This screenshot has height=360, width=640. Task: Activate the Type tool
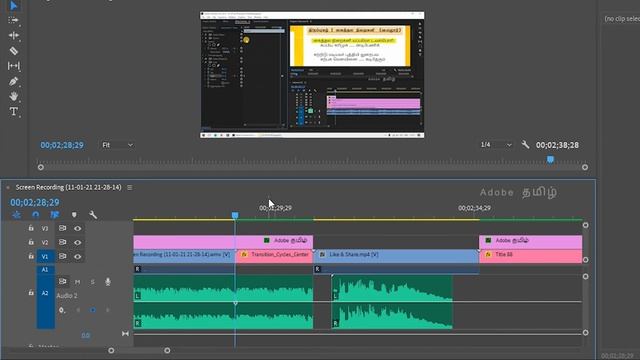(13, 111)
